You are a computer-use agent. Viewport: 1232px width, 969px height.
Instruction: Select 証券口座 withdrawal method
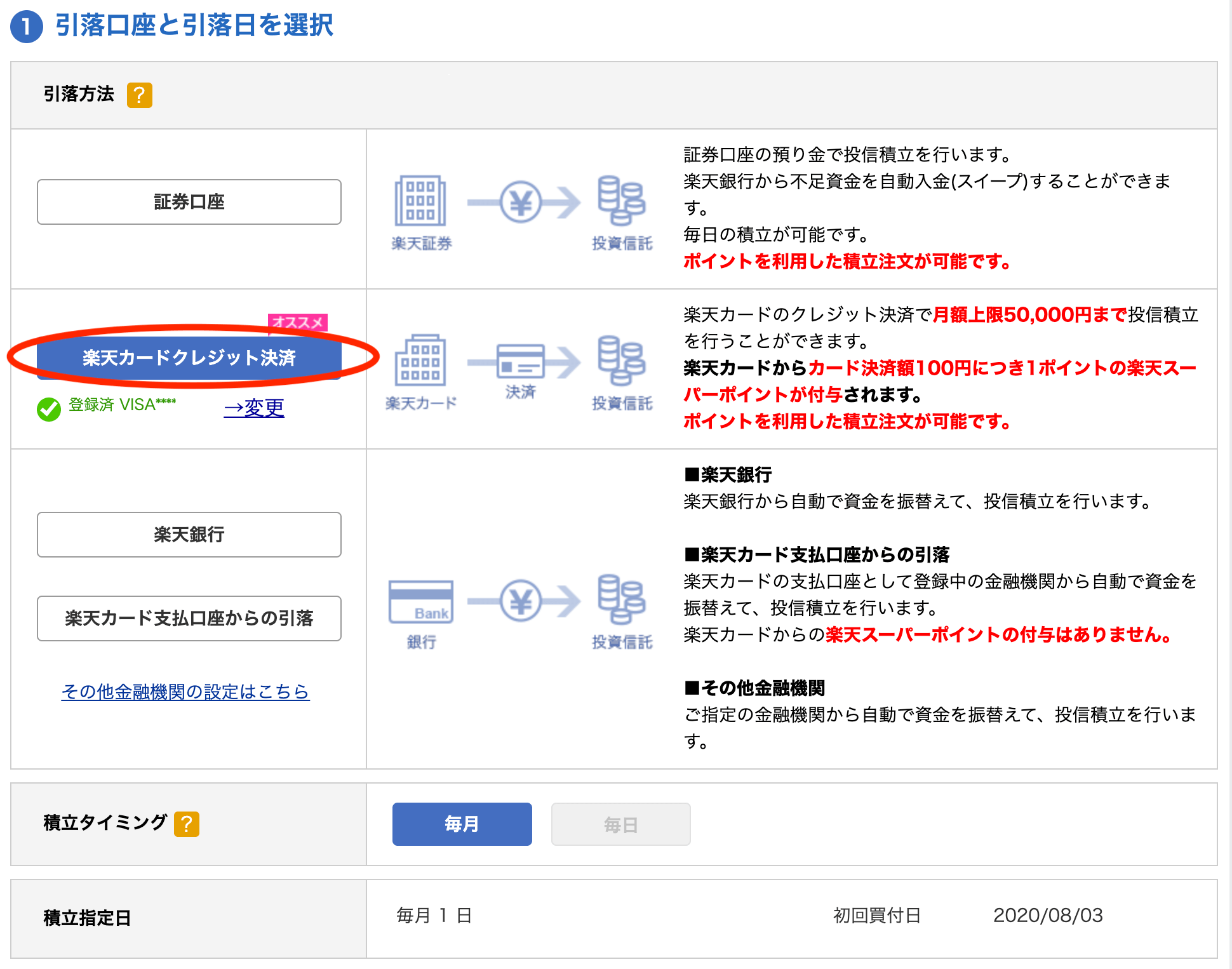coord(189,202)
